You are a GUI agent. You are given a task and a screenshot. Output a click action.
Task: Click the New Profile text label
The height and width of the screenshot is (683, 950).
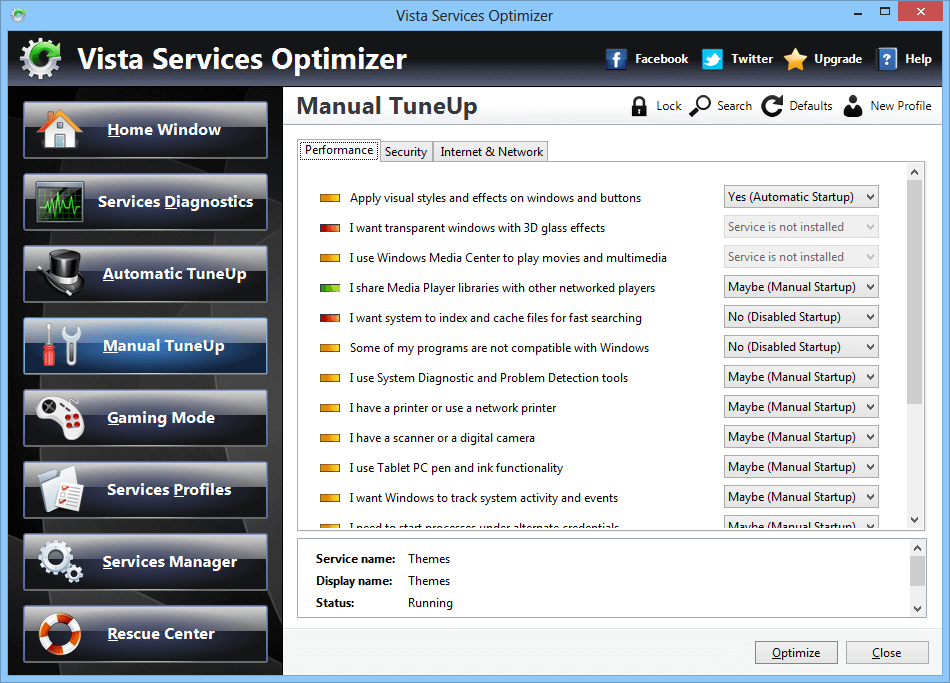(x=901, y=106)
